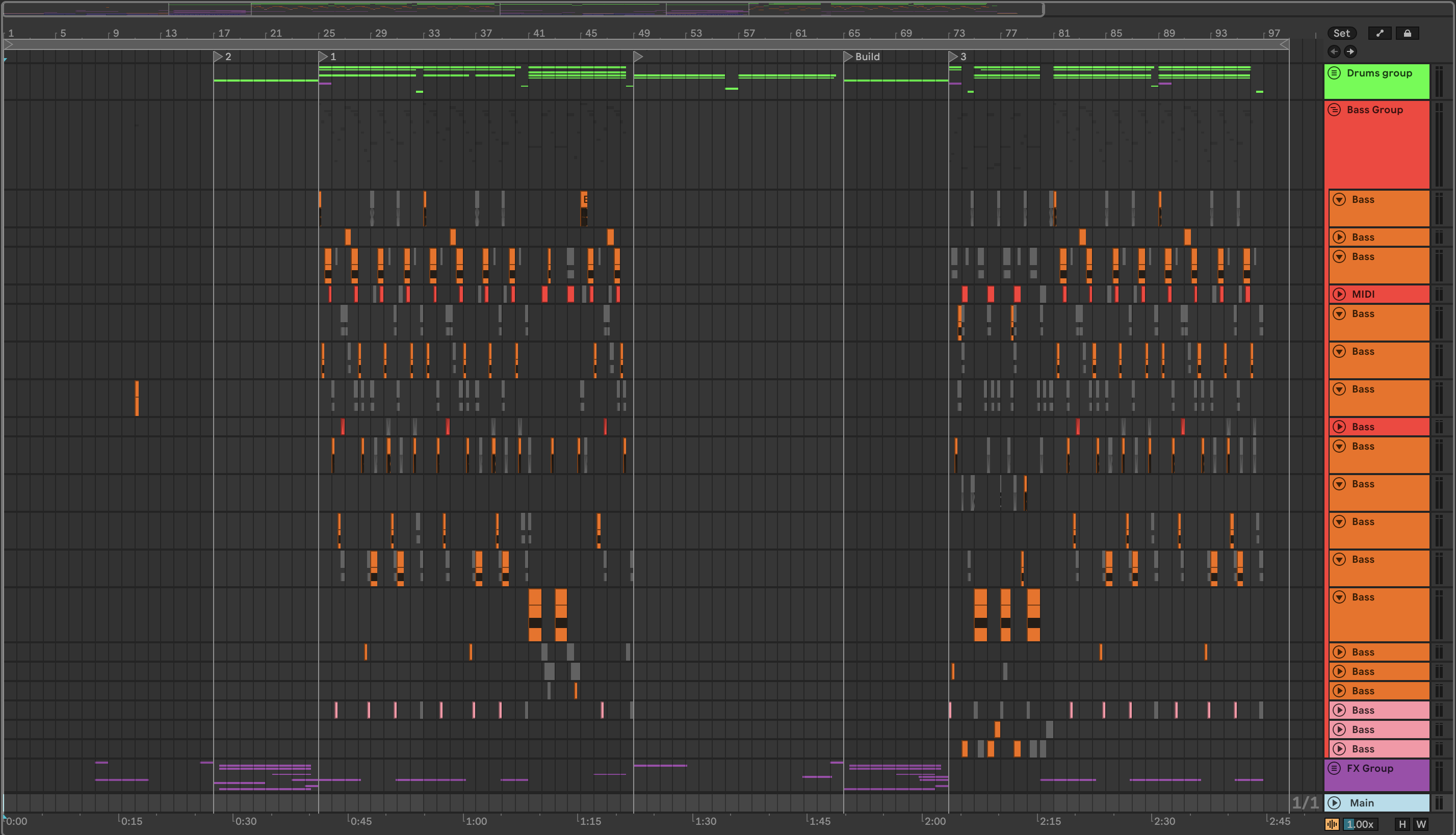
Task: Toggle the Lock Envelopes padlock button
Action: (x=1407, y=33)
